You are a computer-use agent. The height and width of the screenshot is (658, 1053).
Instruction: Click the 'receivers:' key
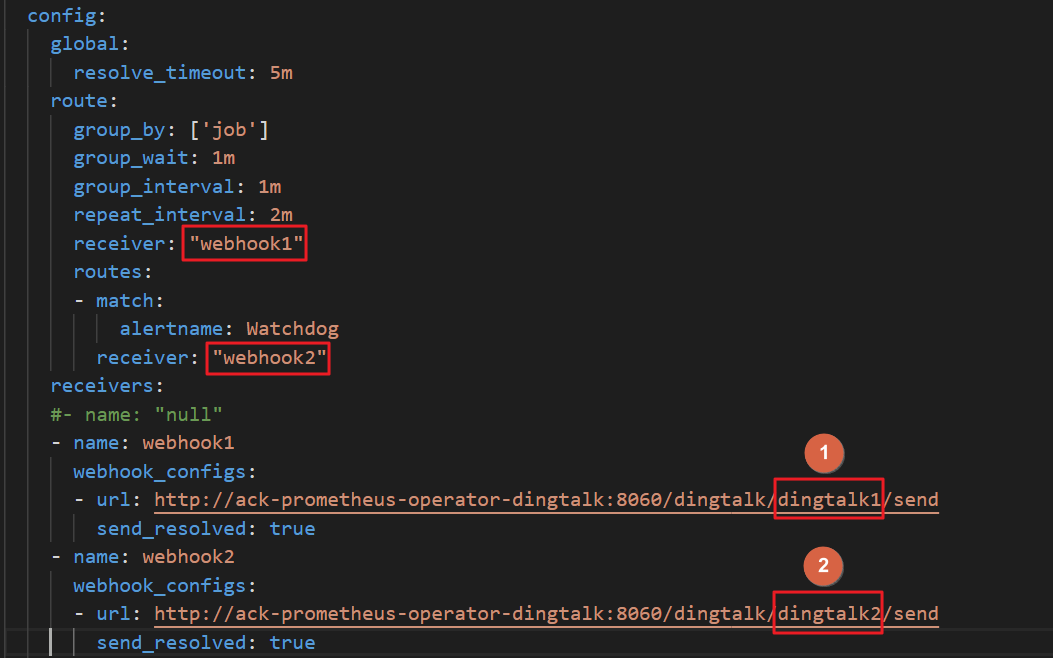[x=107, y=386]
